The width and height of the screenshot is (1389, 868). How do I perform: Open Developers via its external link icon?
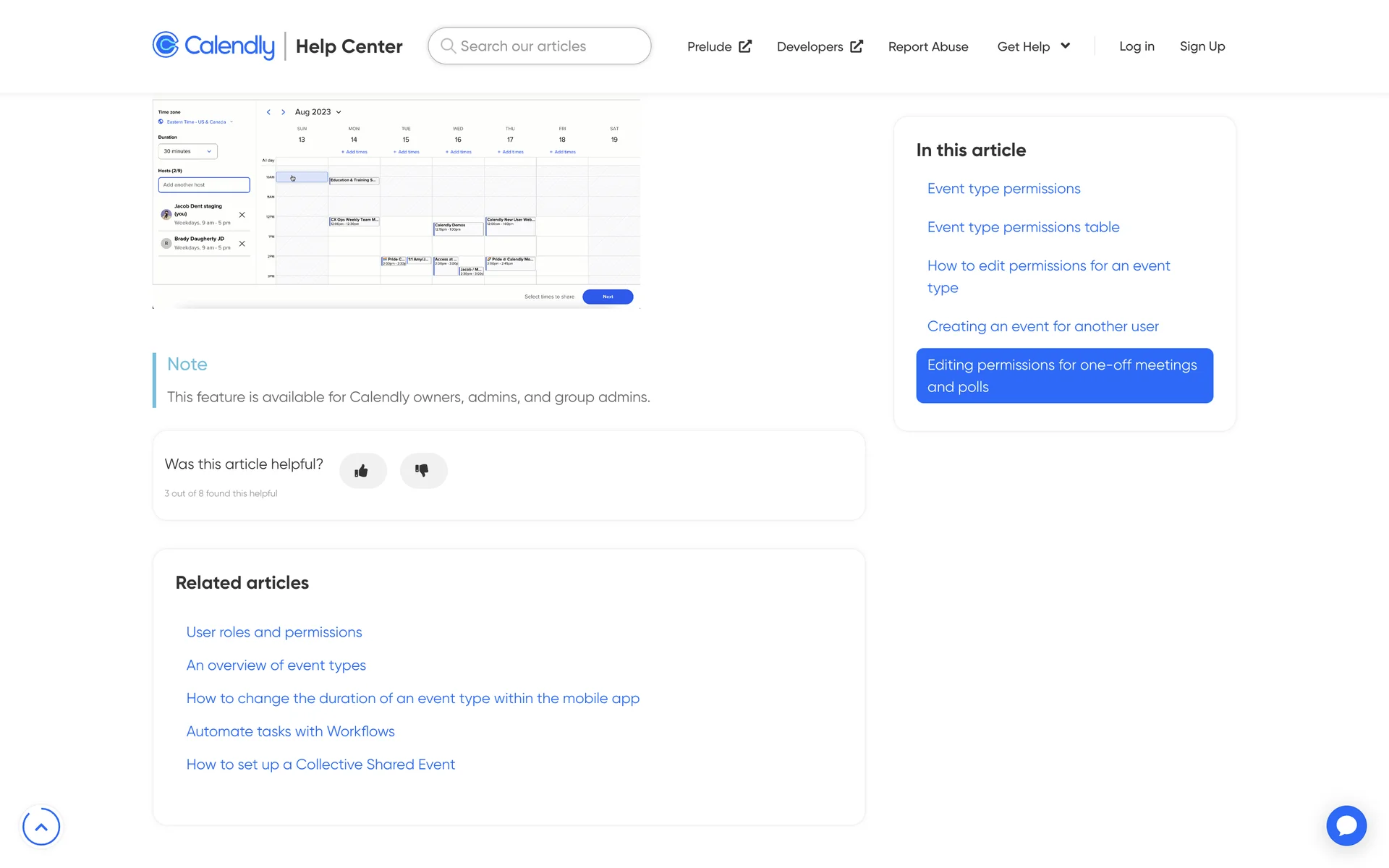pyautogui.click(x=857, y=46)
